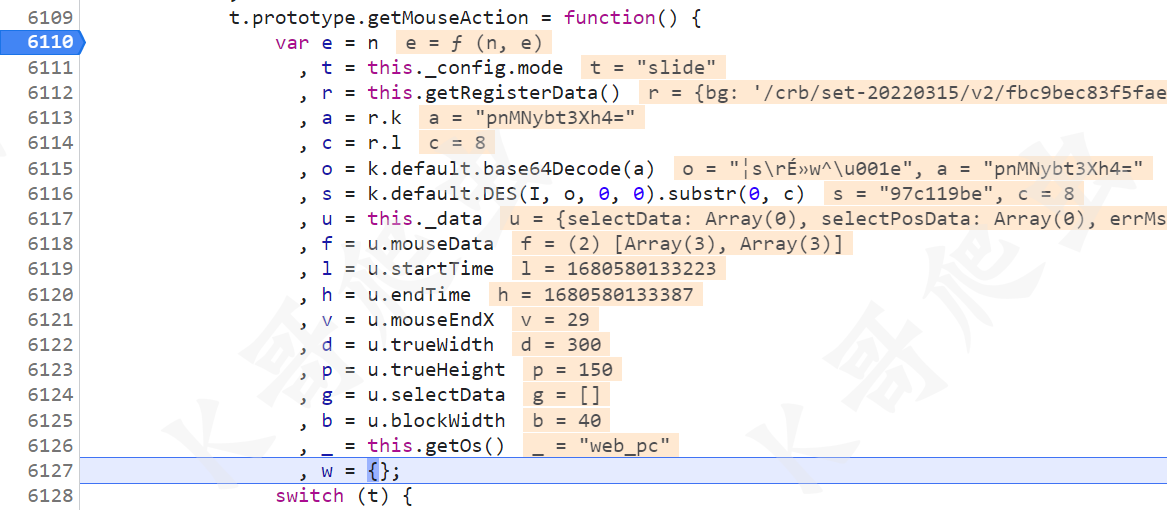Image resolution: width=1167 pixels, height=510 pixels.
Task: Click the inline value f = (2) [Array(3), Array(3)]
Action: click(683, 243)
